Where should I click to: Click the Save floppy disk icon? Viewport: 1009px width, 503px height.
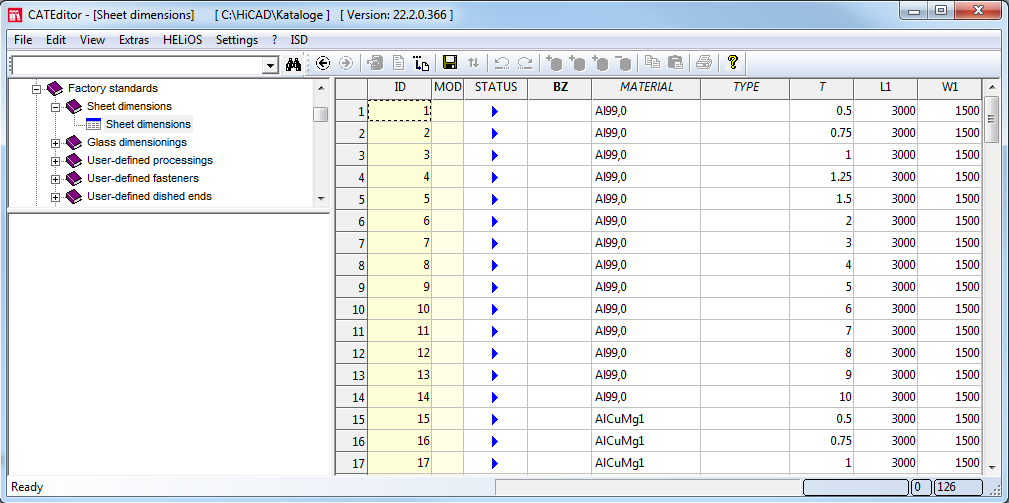pos(450,63)
